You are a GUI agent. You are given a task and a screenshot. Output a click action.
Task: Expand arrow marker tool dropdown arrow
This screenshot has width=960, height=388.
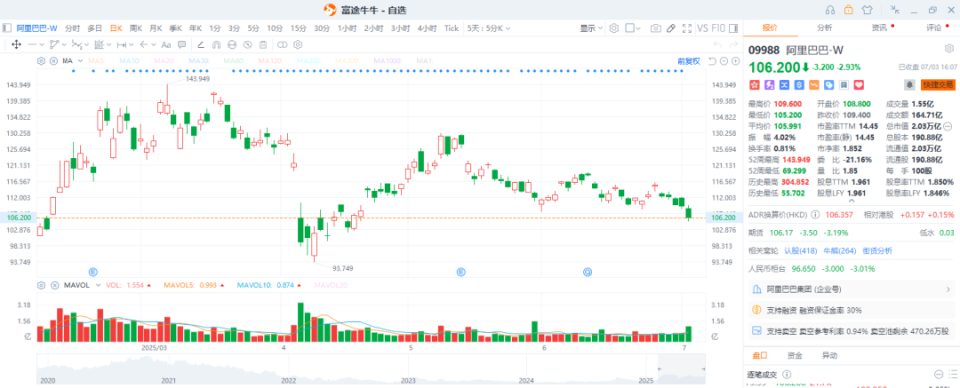pos(154,45)
